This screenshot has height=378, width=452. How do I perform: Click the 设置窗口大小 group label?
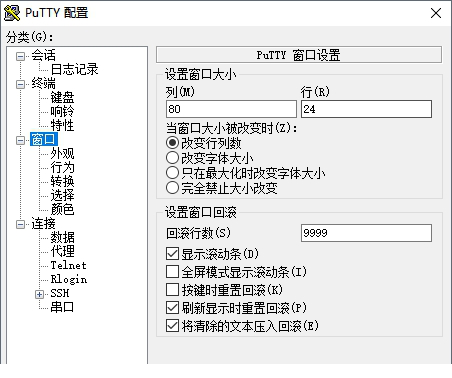point(201,74)
